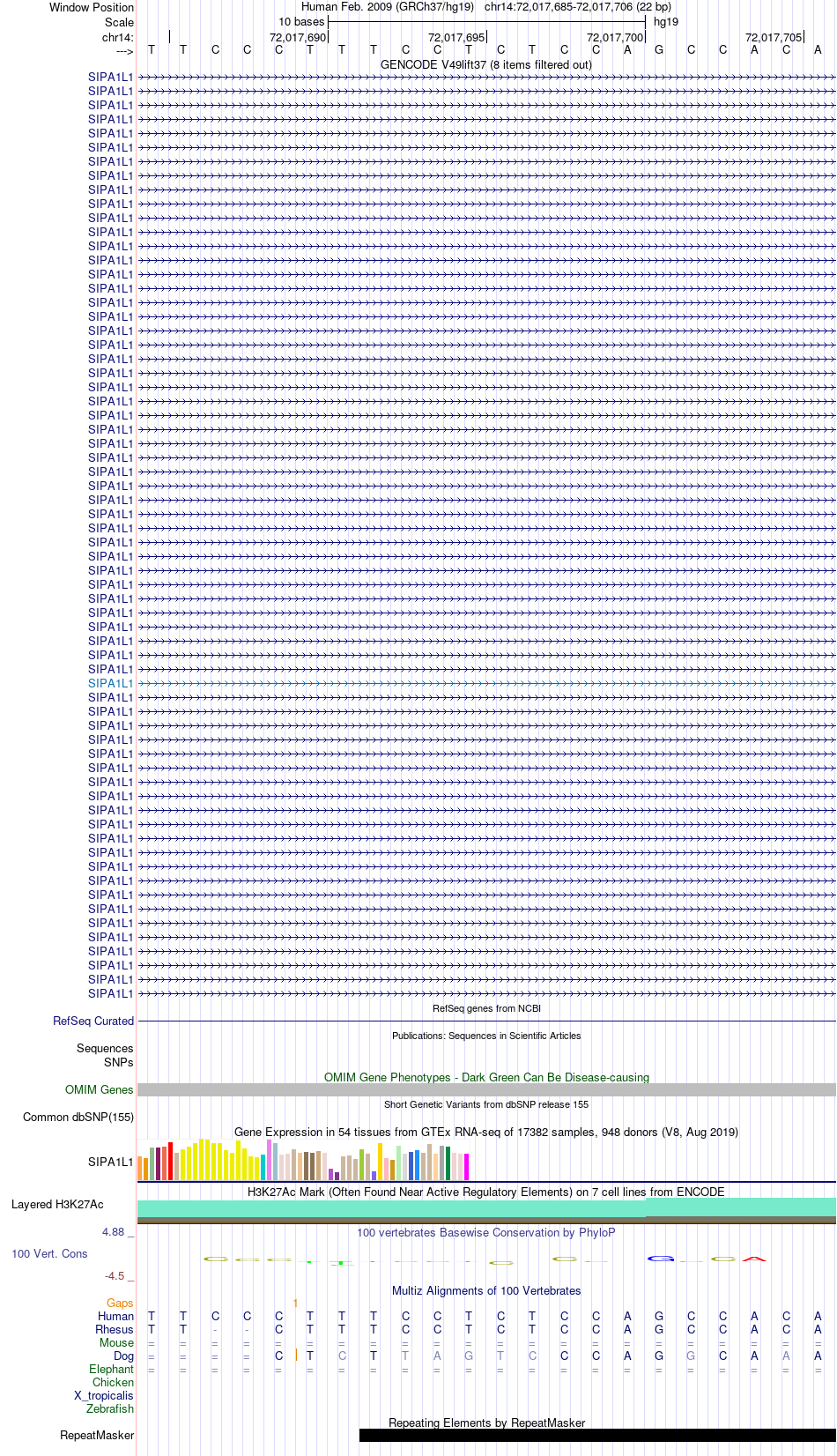Viewport: 837px width, 1456px height.
Task: Click the H3K27Ac Mark track title
Action: [486, 1192]
